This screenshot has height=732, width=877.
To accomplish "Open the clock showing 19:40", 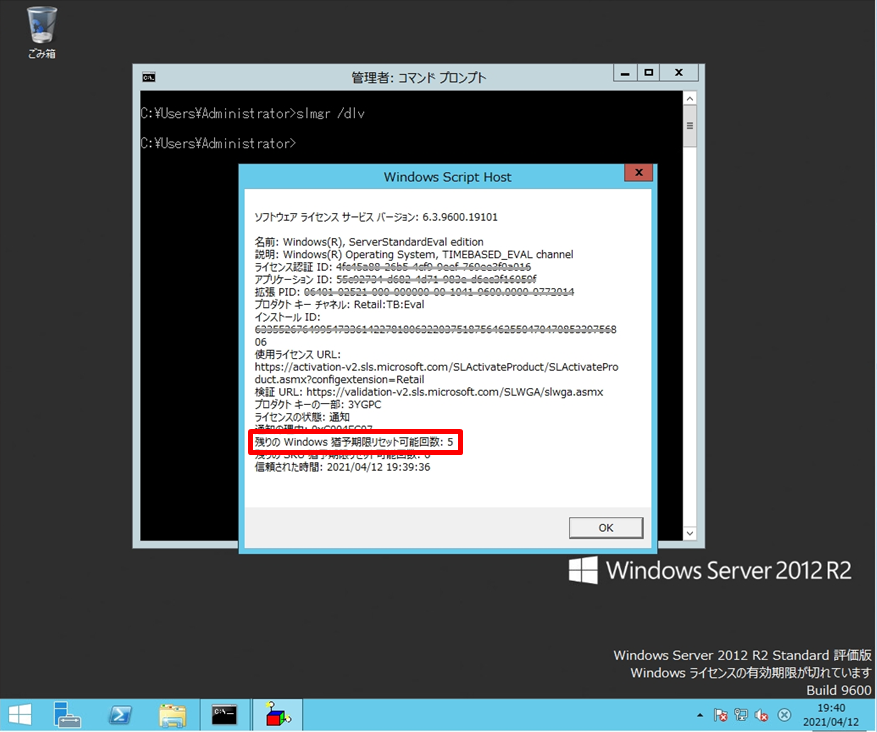I will click(831, 715).
